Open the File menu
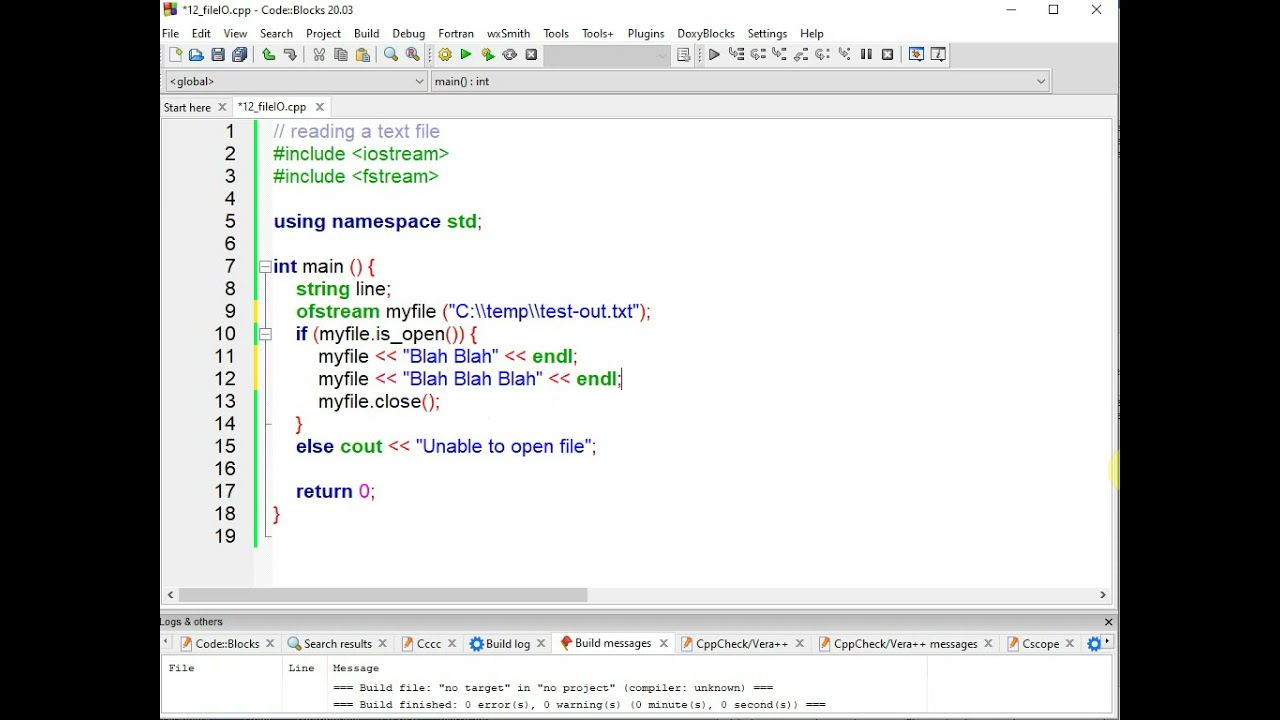 (171, 33)
